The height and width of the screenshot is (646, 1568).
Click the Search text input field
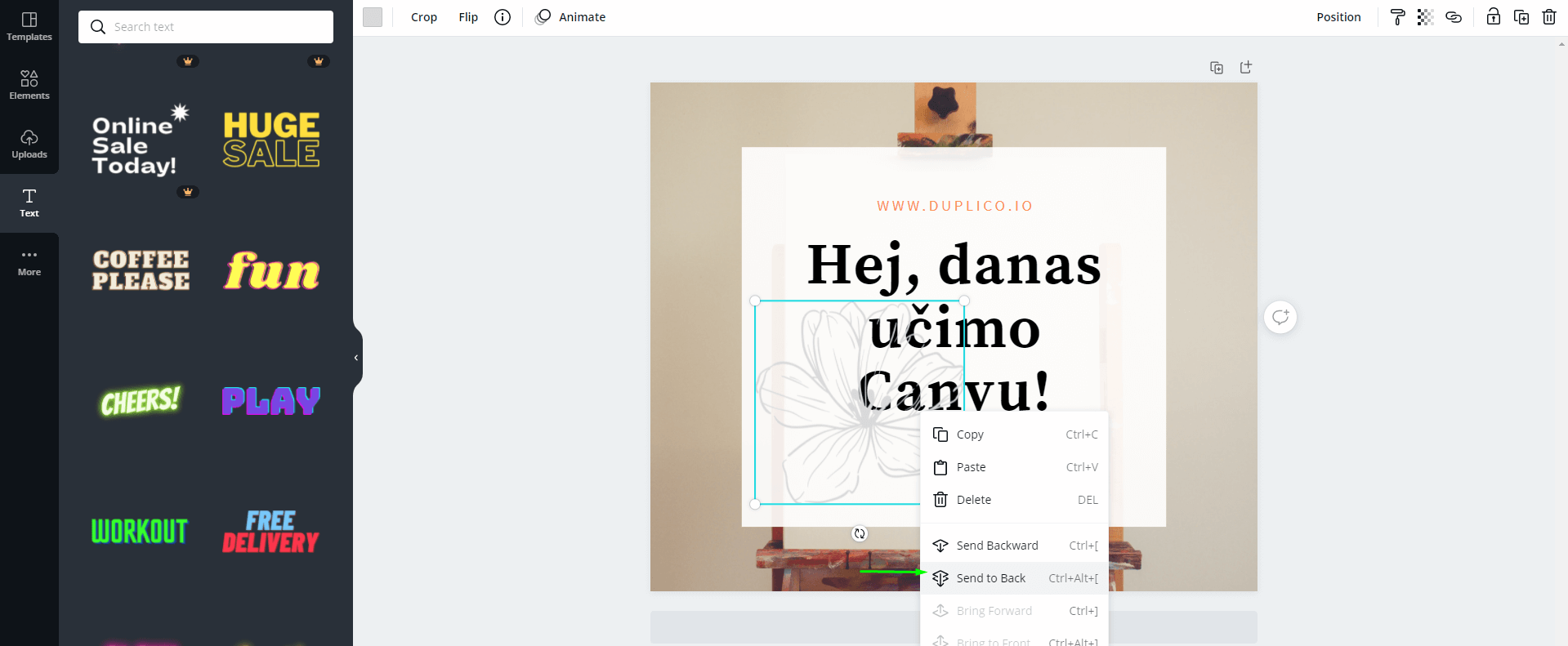coord(217,27)
